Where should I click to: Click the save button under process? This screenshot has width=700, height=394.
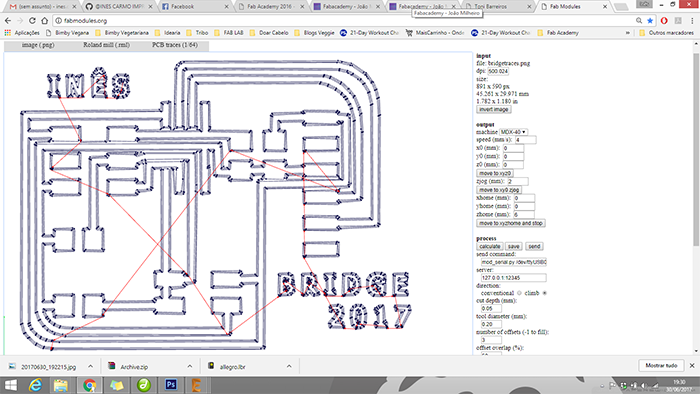(513, 246)
